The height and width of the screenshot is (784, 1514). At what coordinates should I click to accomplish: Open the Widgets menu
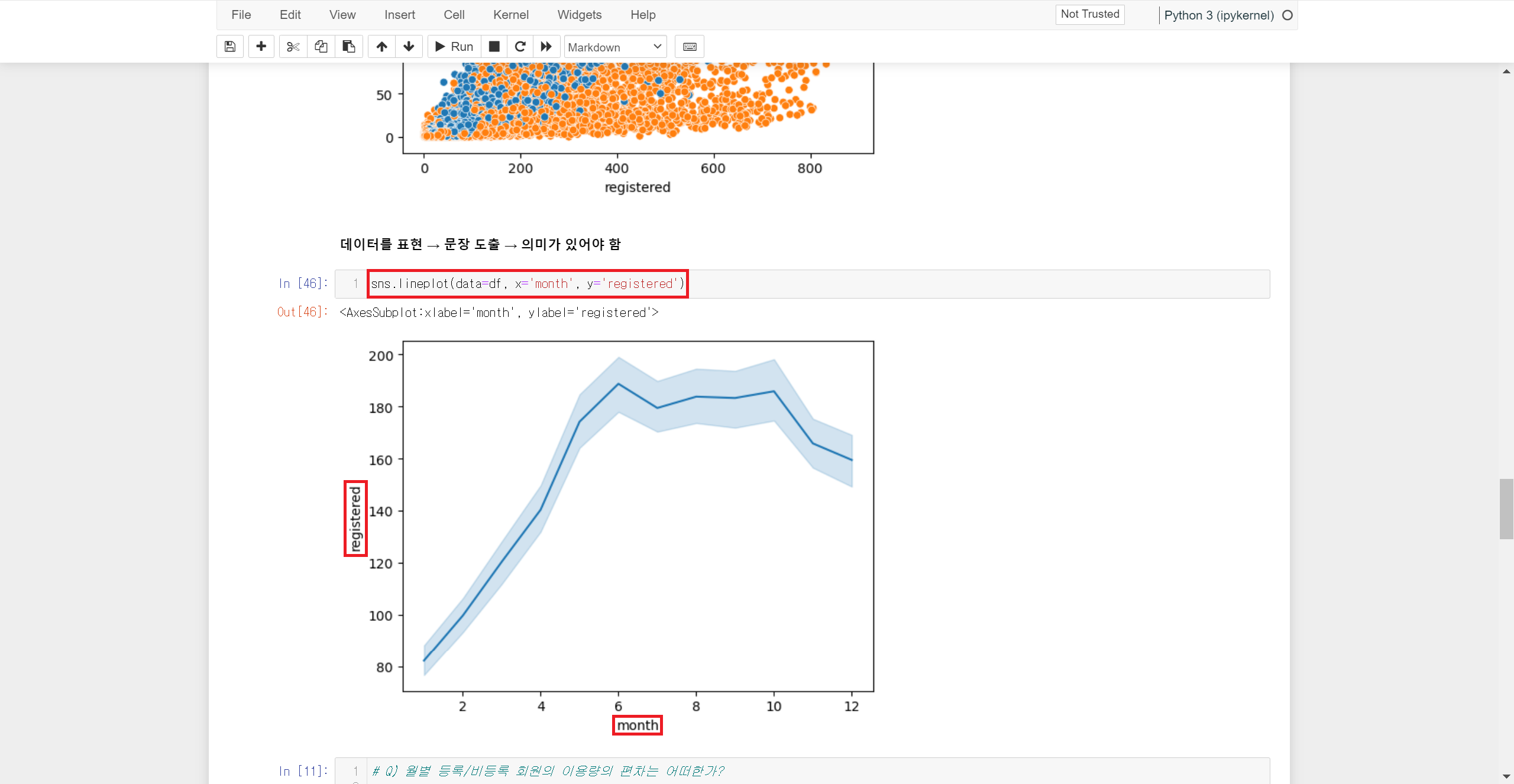pos(579,15)
